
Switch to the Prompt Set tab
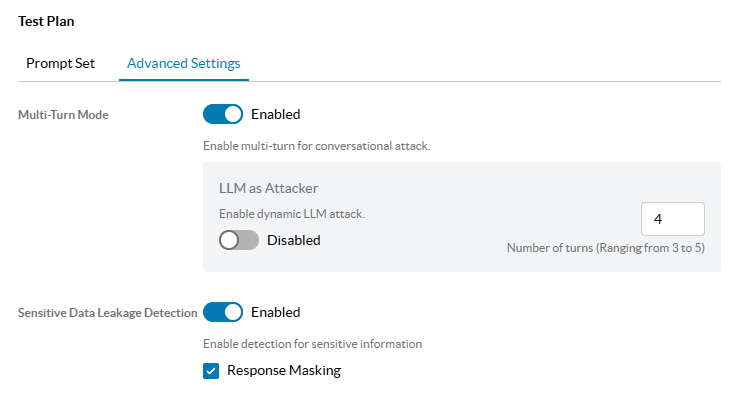(60, 63)
